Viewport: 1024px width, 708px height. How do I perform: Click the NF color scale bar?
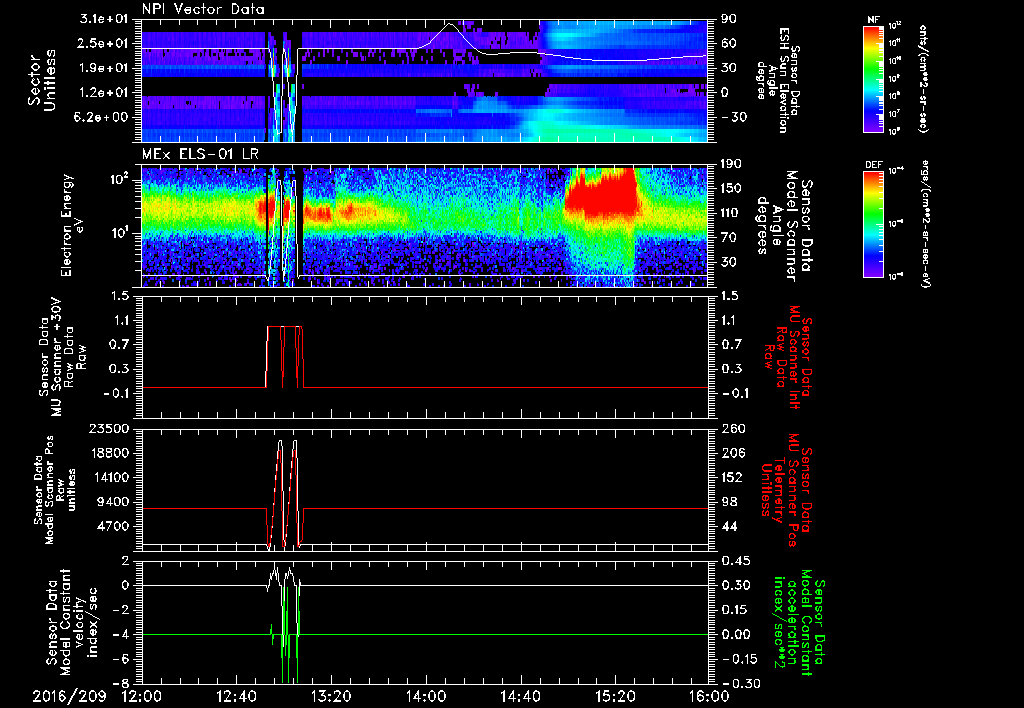click(873, 79)
